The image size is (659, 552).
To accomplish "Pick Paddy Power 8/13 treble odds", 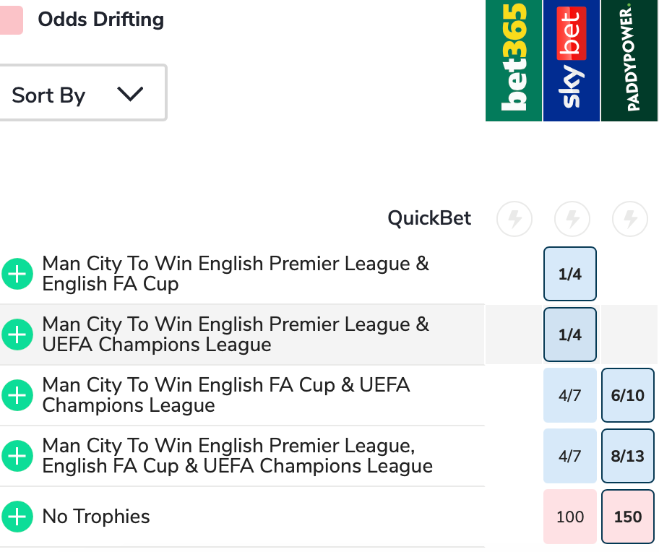I will 628,456.
